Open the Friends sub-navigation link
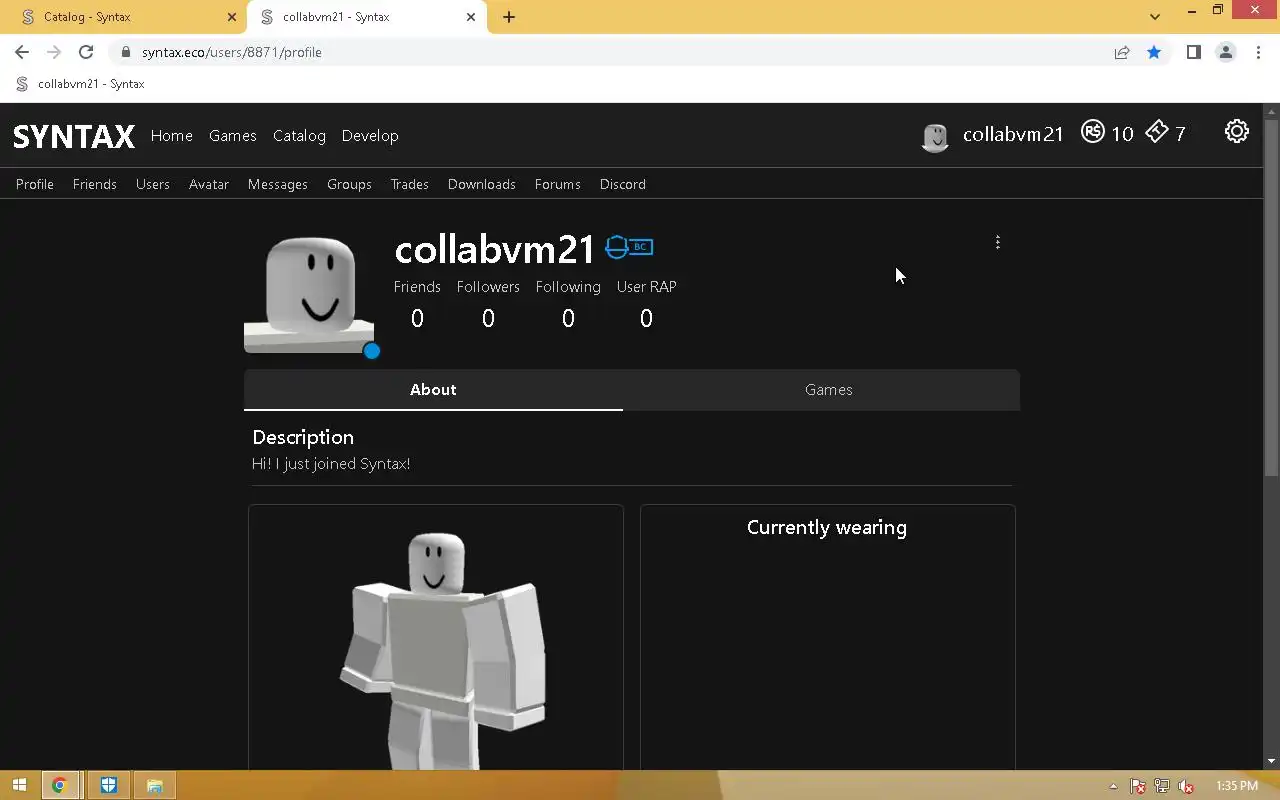The width and height of the screenshot is (1280, 800). click(x=95, y=184)
